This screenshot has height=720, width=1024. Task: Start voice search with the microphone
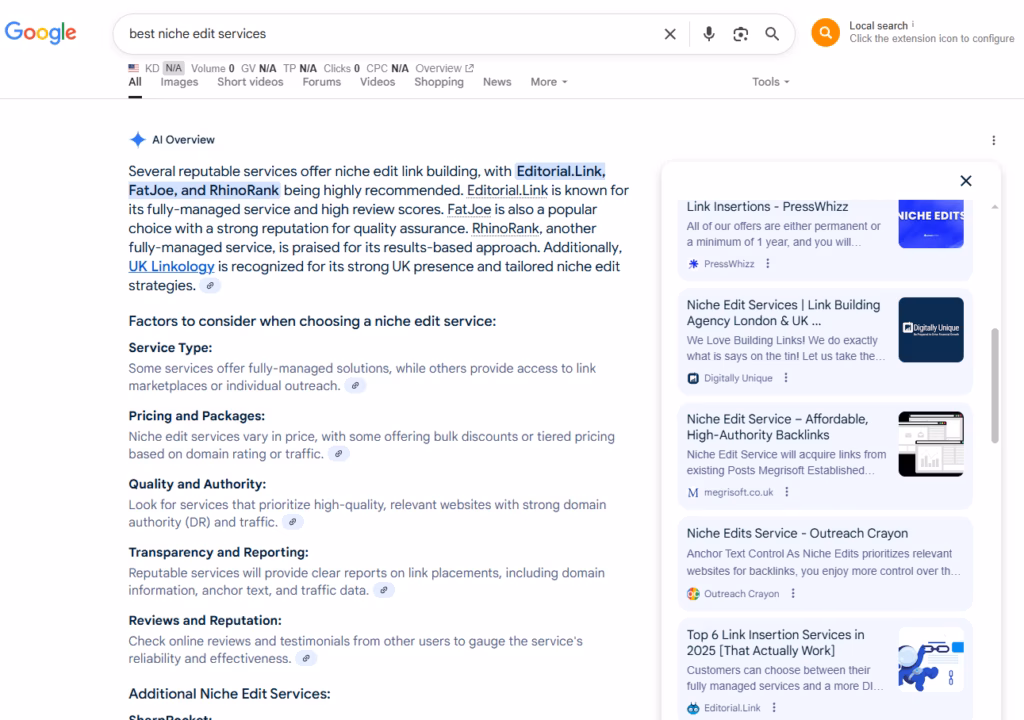[x=709, y=34]
